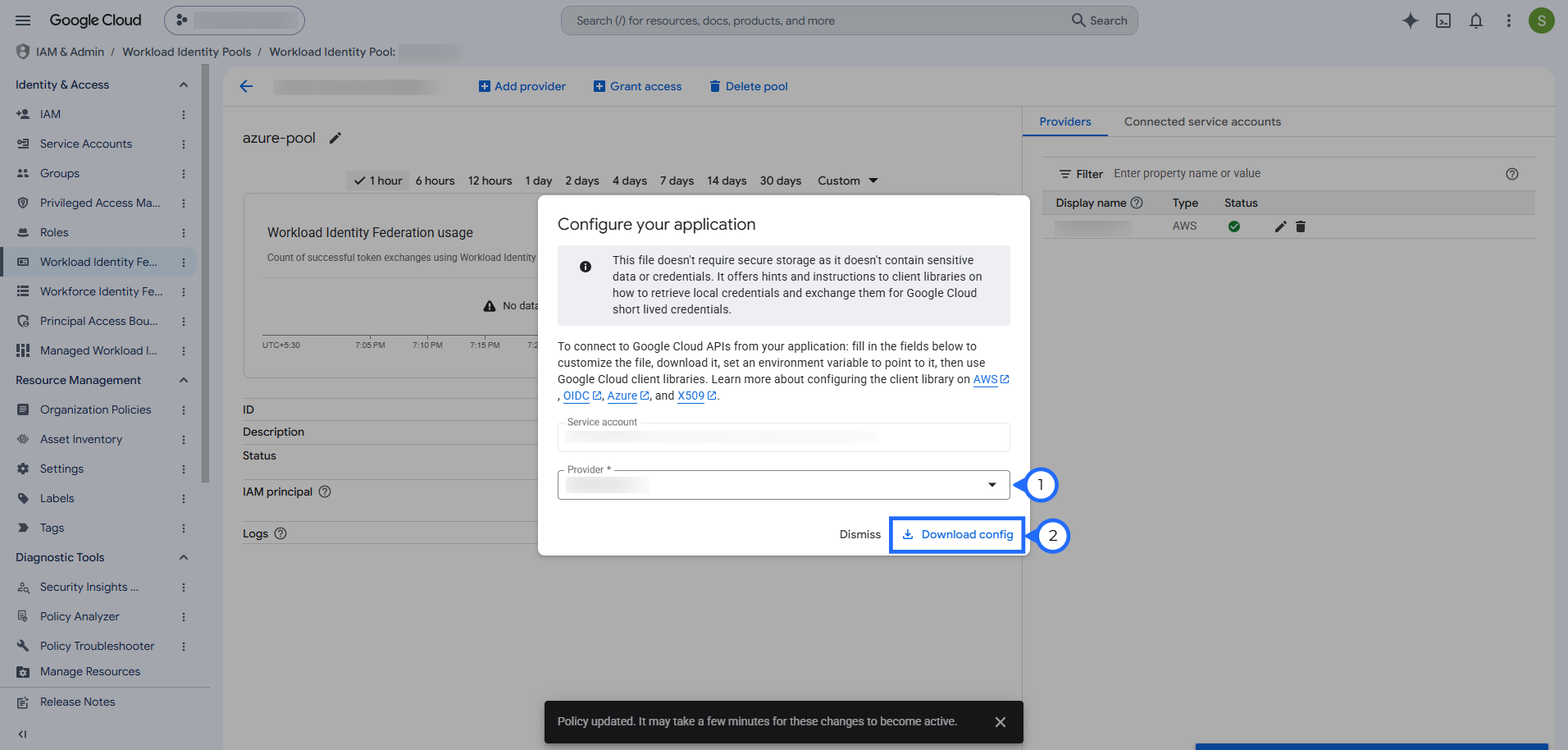The width and height of the screenshot is (1568, 750).
Task: Open Manage Resources in the sidebar
Action: [90, 671]
